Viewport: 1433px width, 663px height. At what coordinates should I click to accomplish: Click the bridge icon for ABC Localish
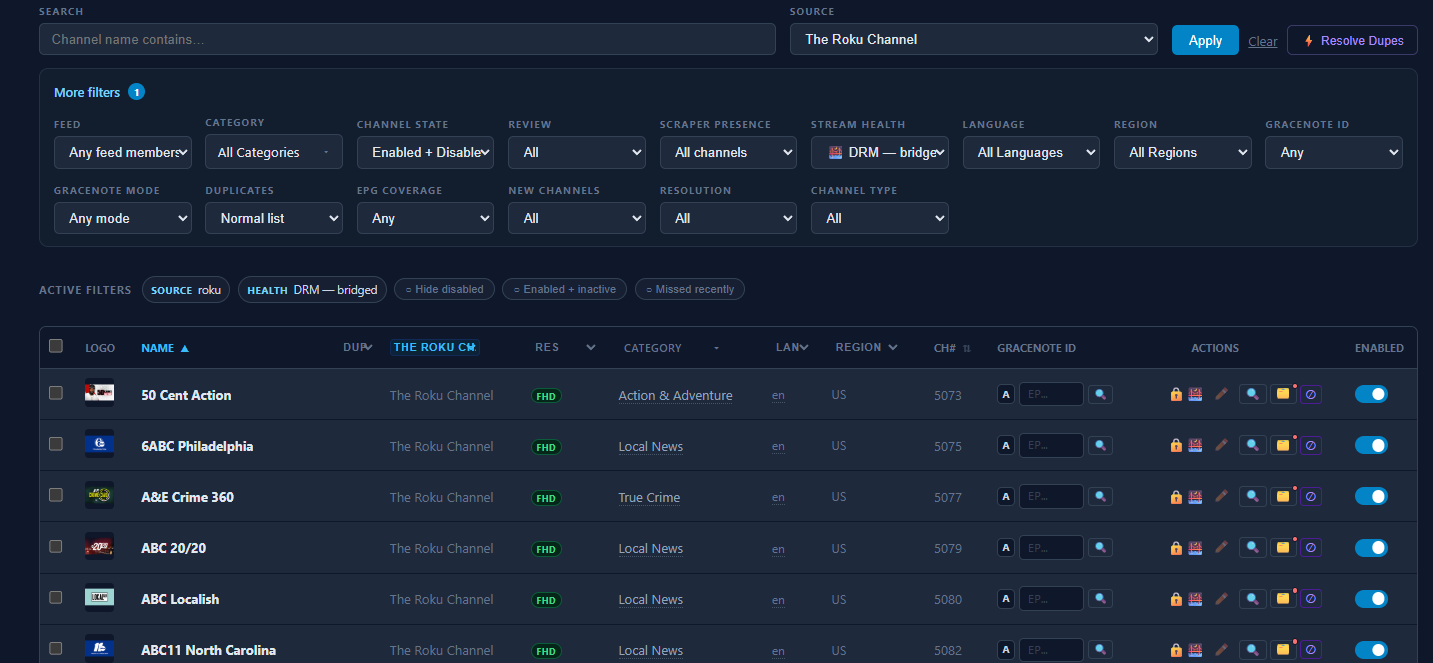(x=1195, y=599)
